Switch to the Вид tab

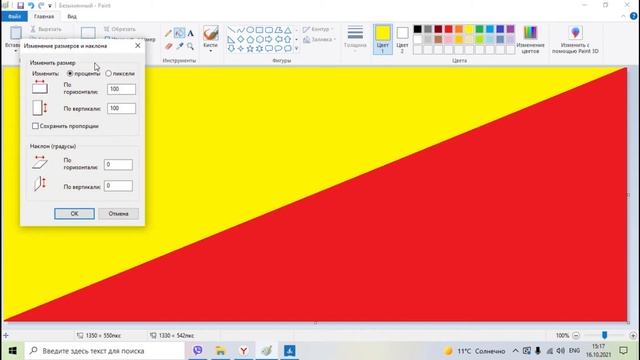[x=72, y=16]
